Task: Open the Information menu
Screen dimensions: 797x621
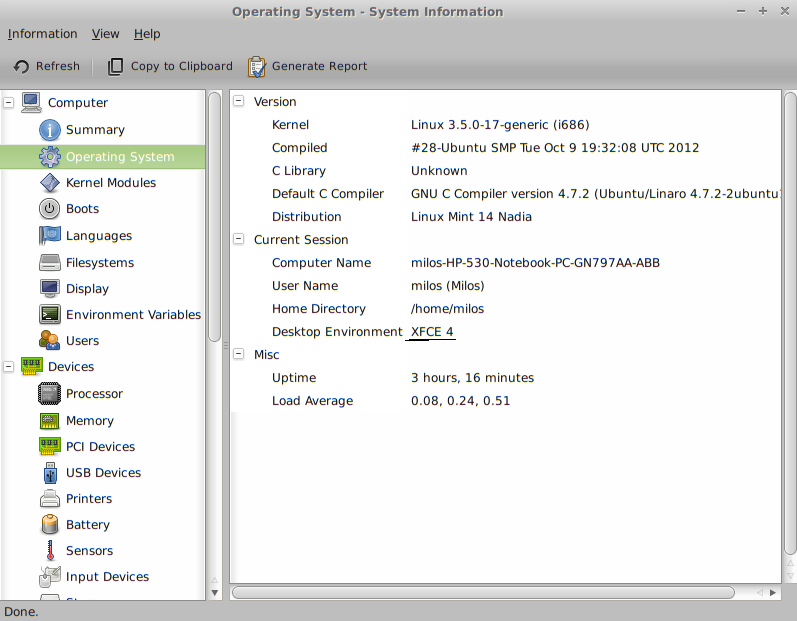Action: (42, 34)
